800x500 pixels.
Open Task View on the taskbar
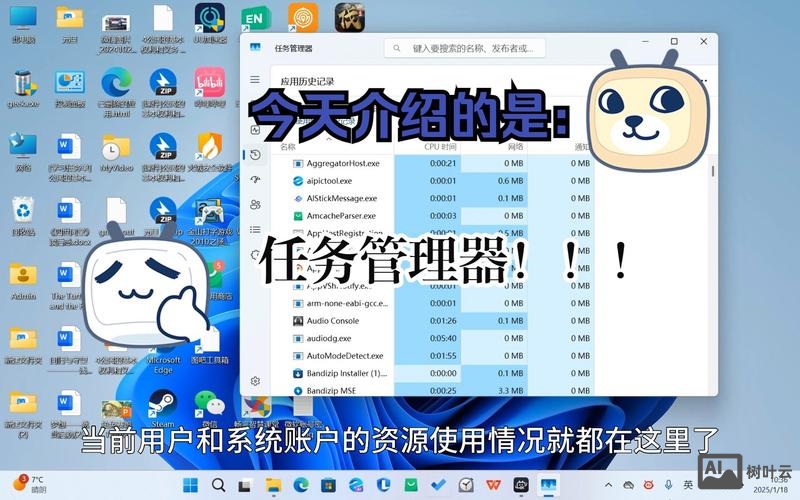[x=245, y=485]
